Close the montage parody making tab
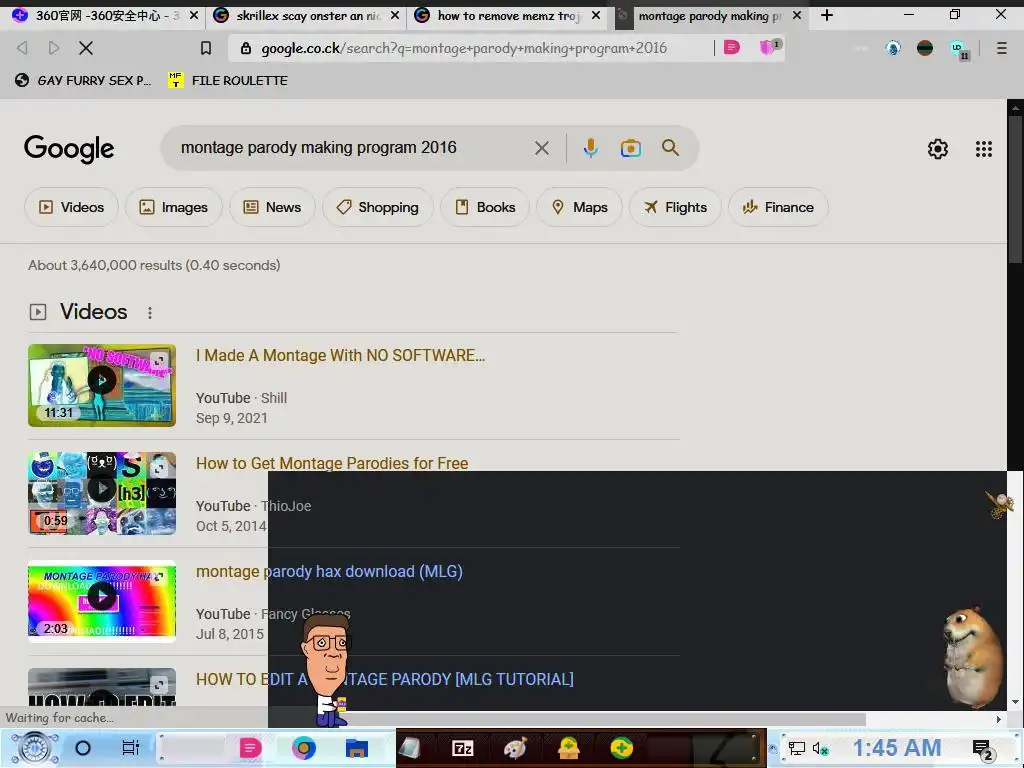 click(797, 15)
